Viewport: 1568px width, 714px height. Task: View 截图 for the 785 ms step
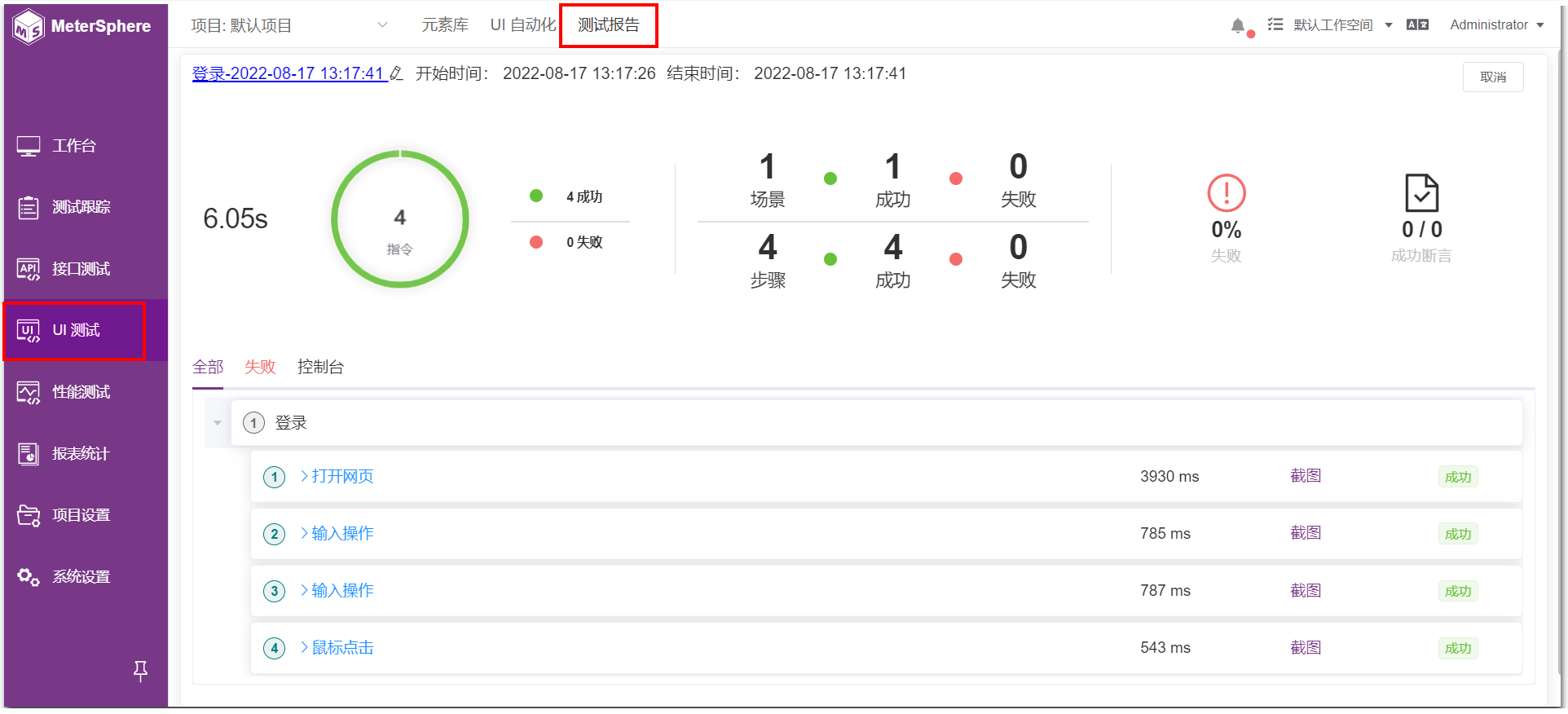pos(1306,534)
